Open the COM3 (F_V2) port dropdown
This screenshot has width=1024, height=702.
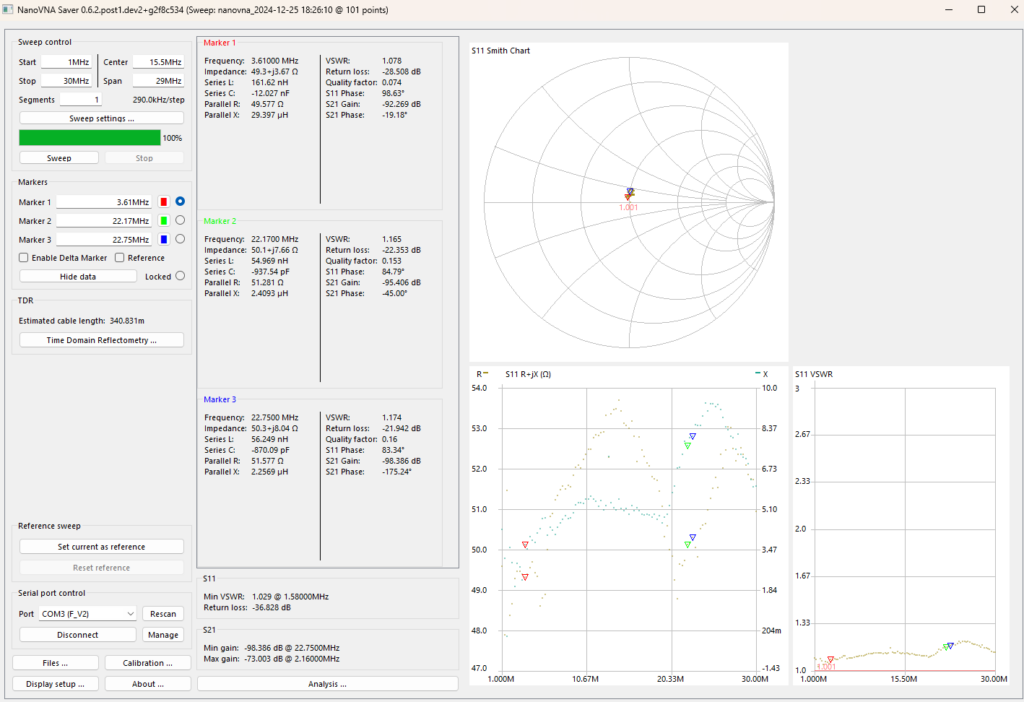coord(88,614)
